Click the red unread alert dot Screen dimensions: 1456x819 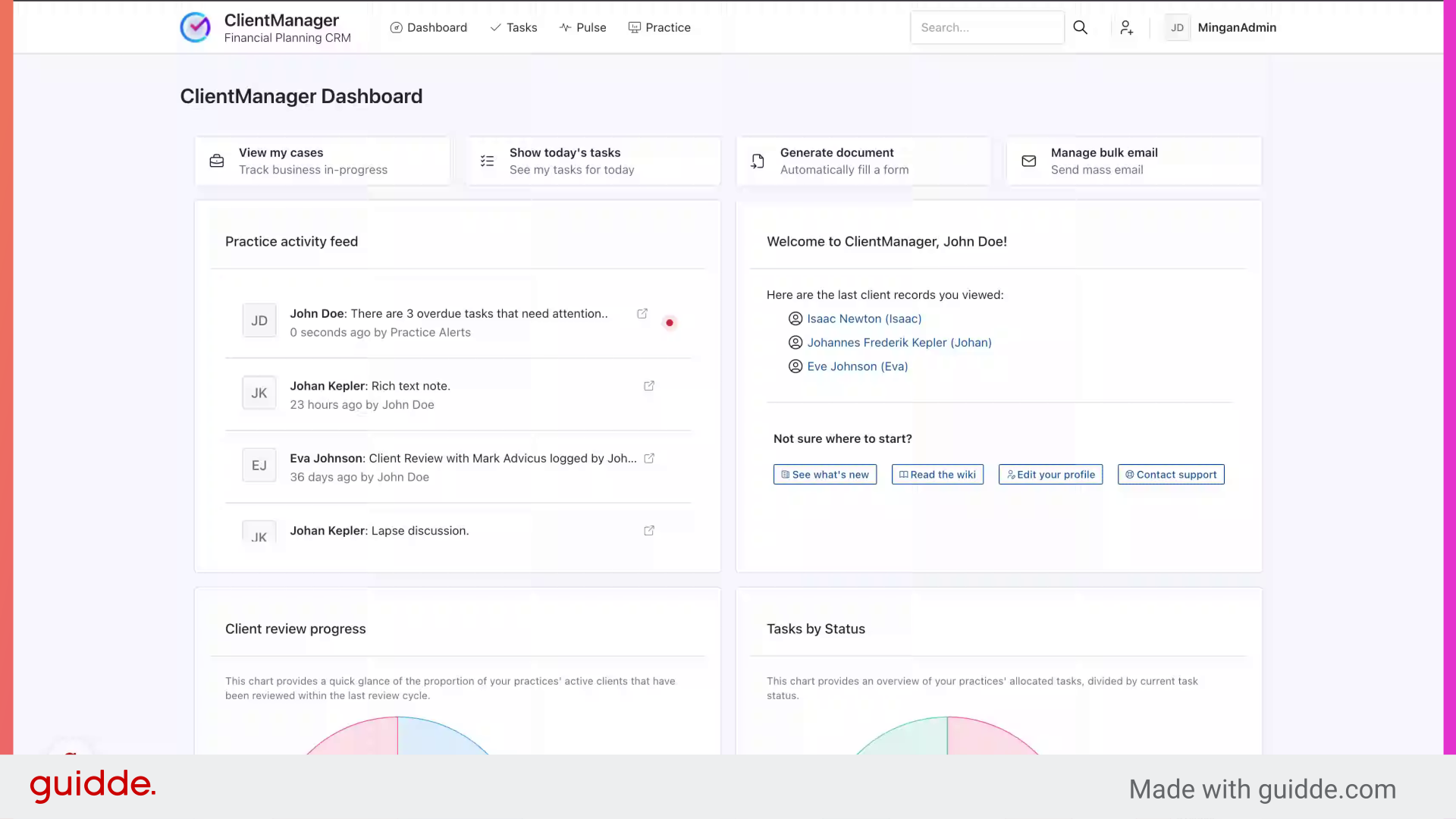[670, 322]
